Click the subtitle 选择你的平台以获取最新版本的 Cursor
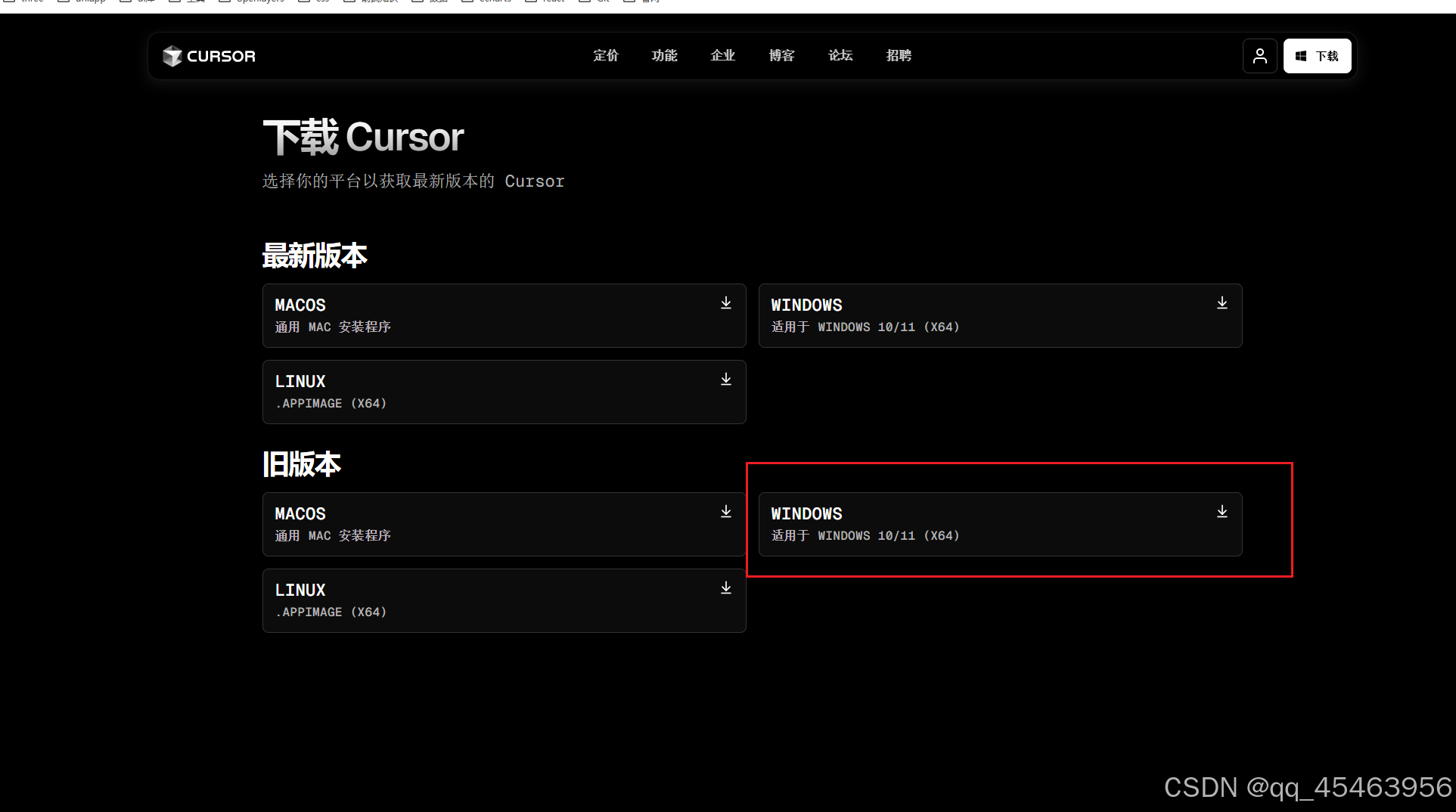Viewport: 1456px width, 812px height. coord(414,181)
